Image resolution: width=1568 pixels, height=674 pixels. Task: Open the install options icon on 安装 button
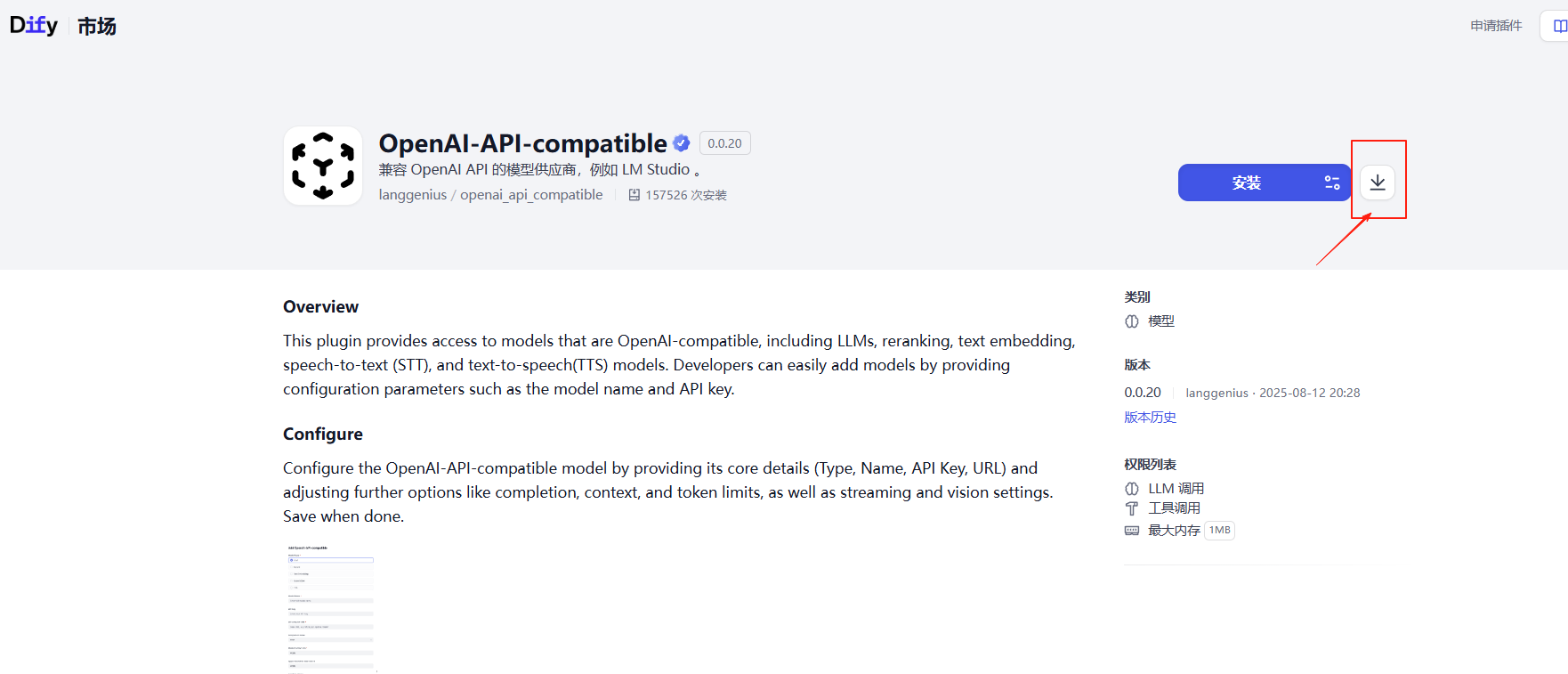tap(1332, 183)
